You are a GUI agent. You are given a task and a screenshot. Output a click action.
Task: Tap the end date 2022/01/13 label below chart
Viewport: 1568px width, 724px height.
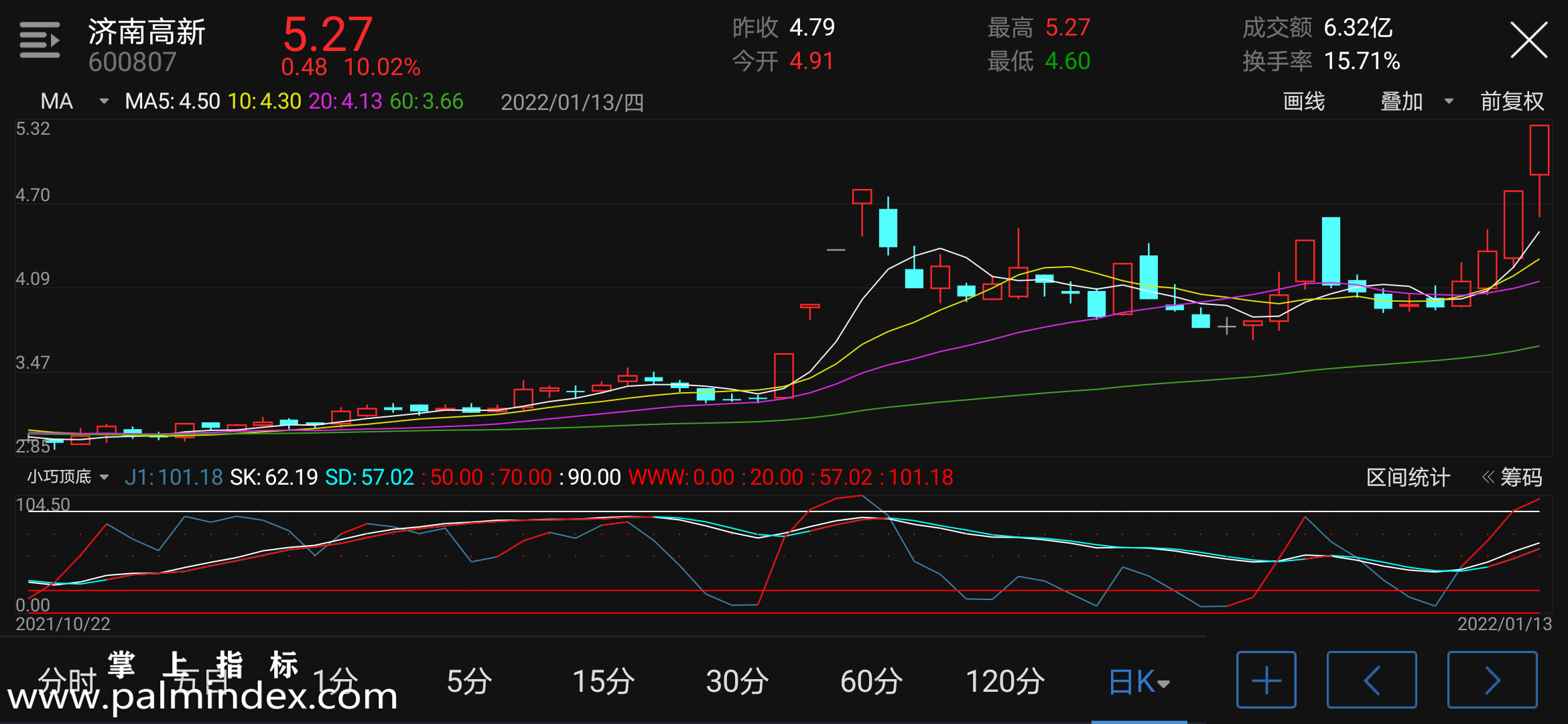pos(1504,624)
